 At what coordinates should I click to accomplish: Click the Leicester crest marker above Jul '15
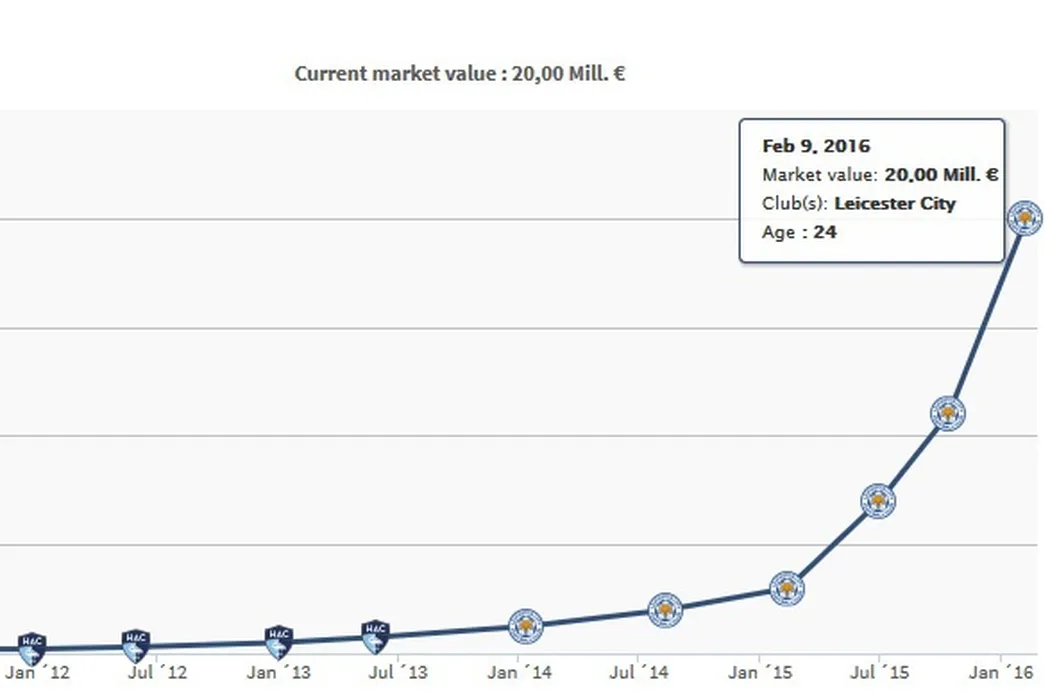click(x=878, y=501)
